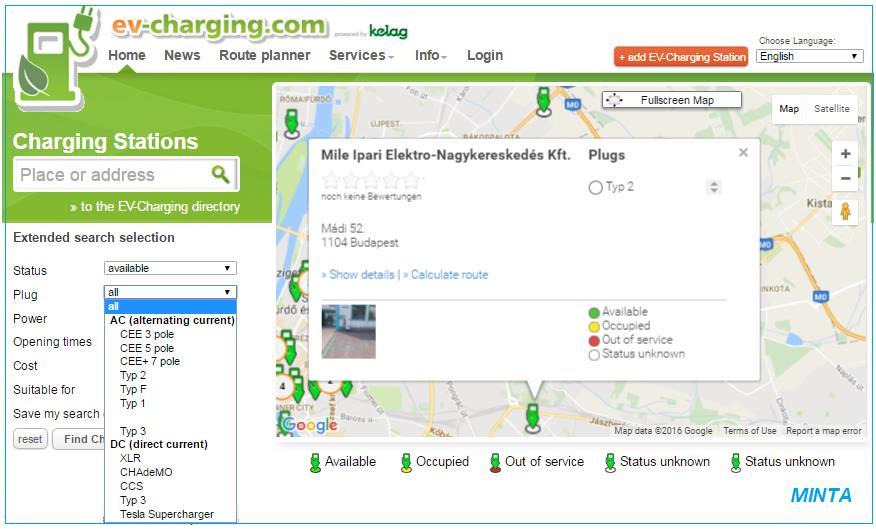Open the Choose Language dropdown
This screenshot has width=876, height=529.
pos(810,56)
